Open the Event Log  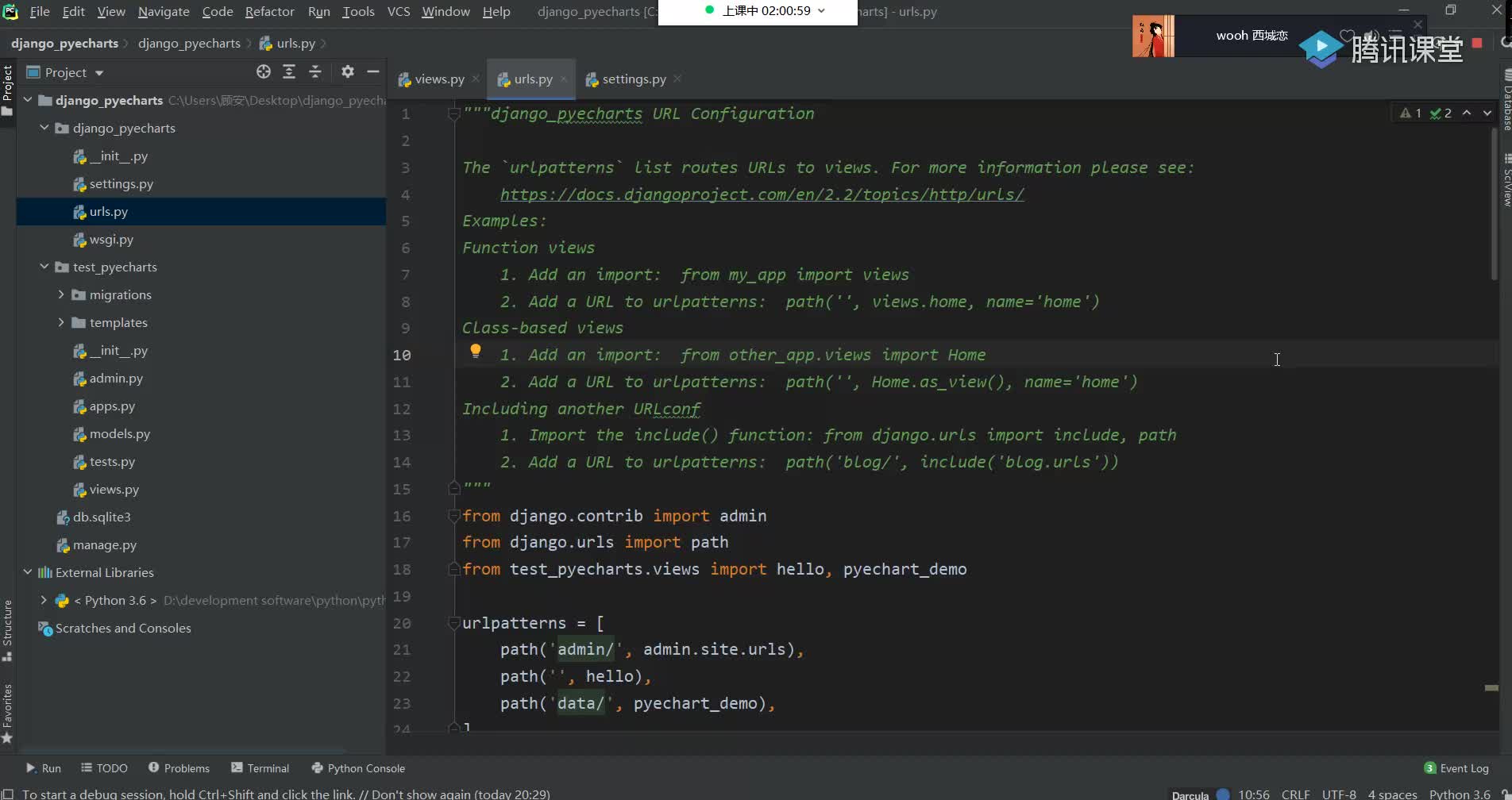(x=1456, y=768)
